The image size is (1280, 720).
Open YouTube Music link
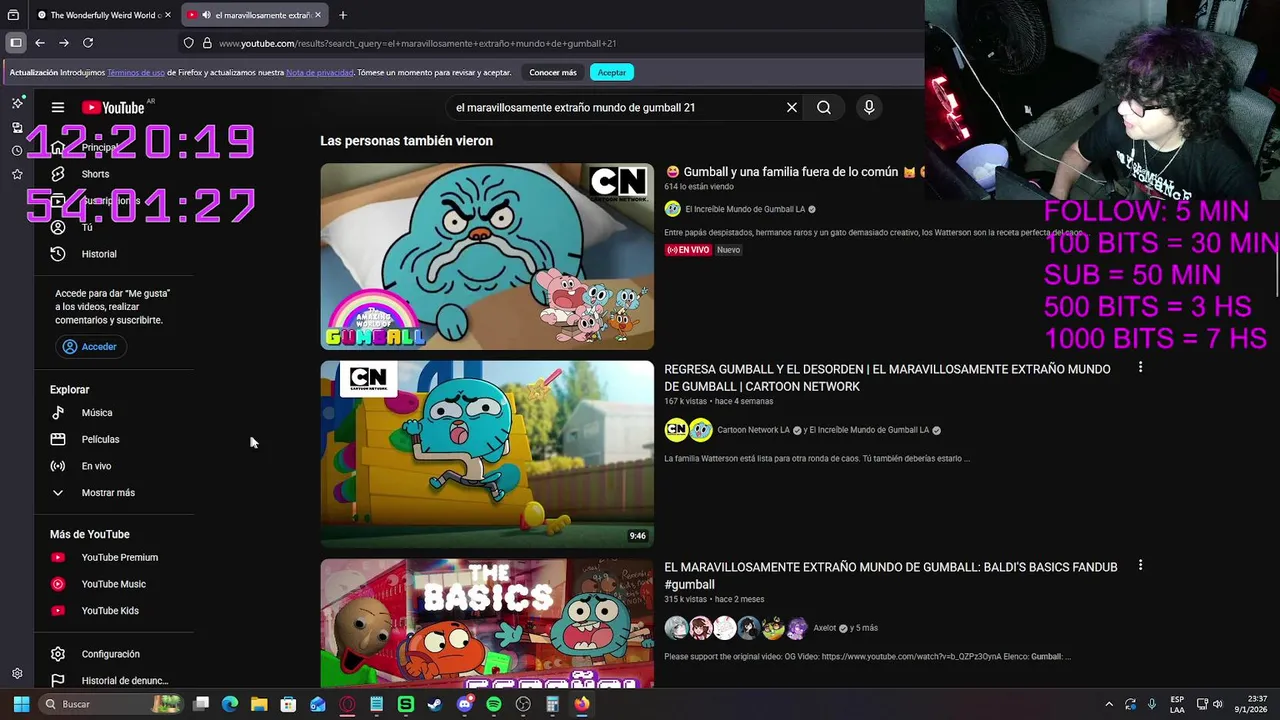pos(113,584)
